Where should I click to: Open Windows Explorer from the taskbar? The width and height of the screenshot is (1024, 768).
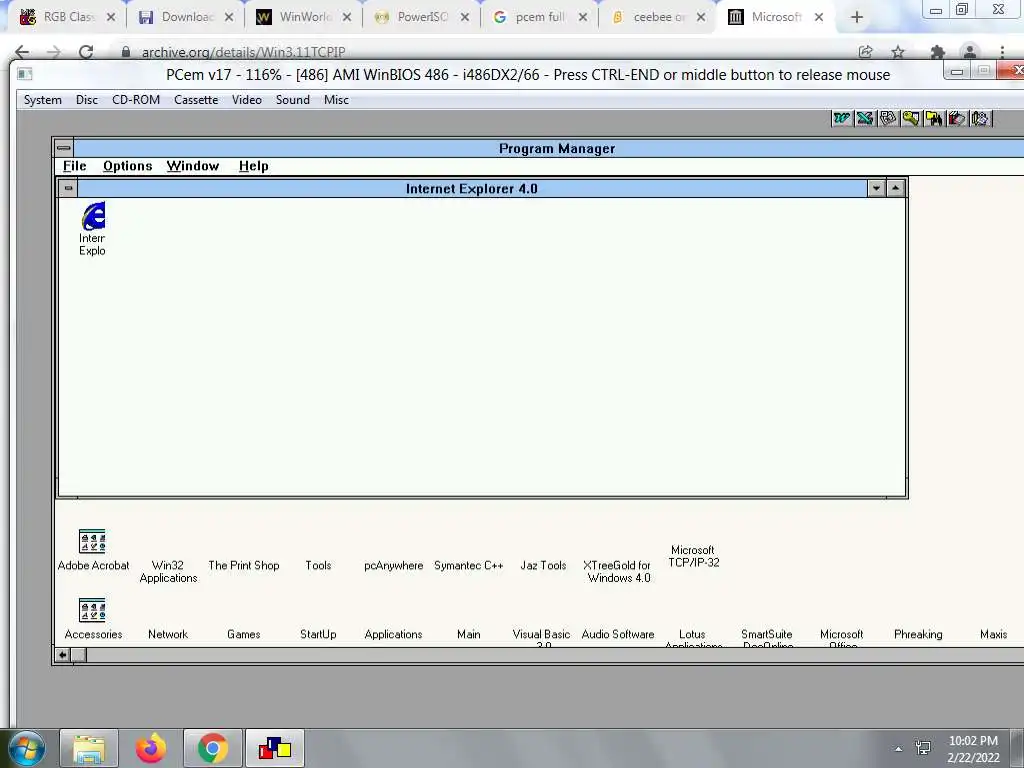[89, 748]
